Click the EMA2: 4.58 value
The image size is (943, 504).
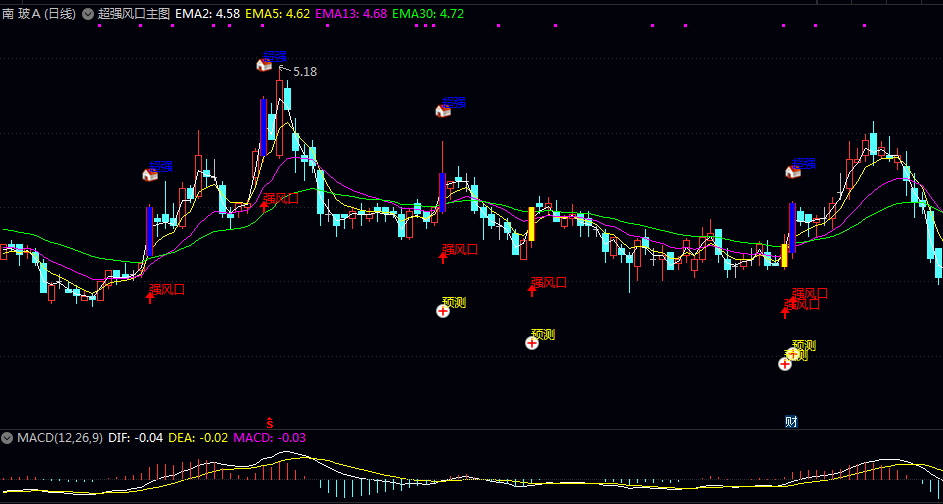(207, 14)
